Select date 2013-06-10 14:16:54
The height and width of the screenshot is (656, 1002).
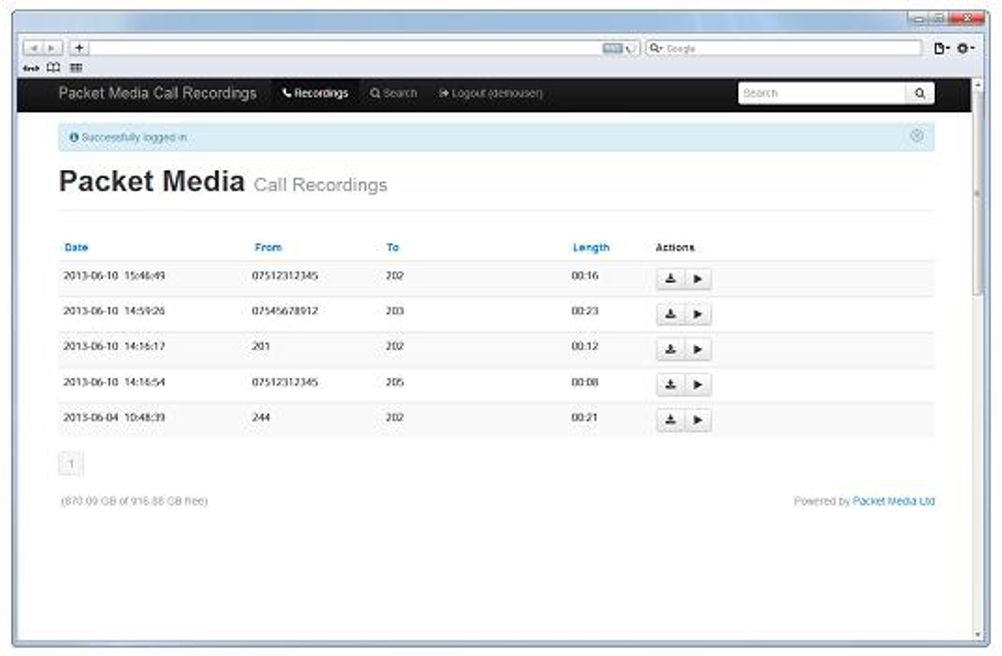[114, 382]
